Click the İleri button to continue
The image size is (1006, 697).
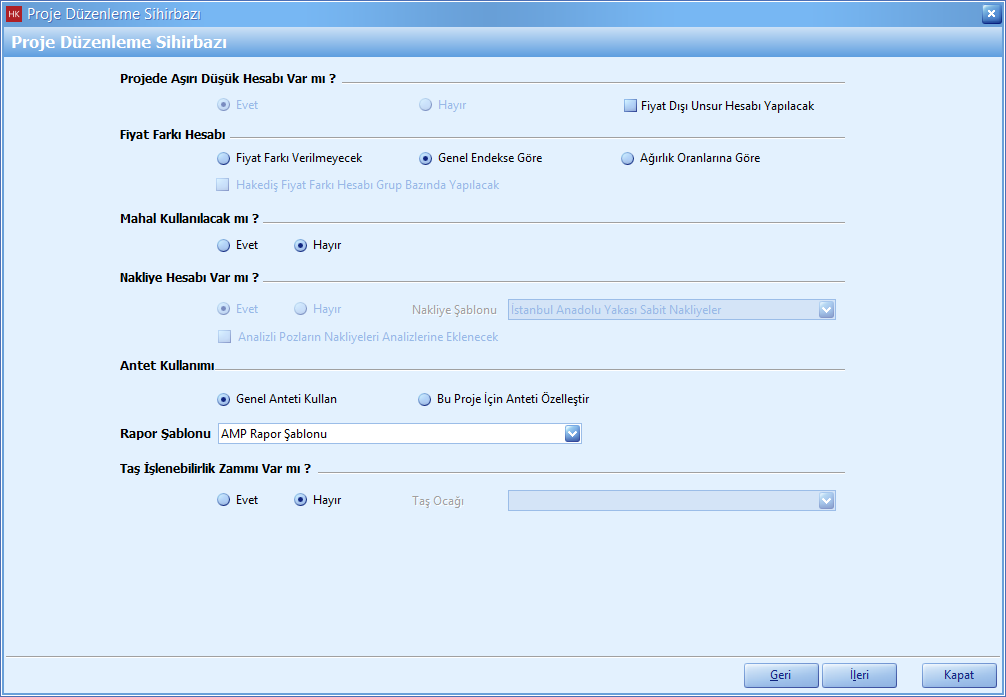[859, 675]
